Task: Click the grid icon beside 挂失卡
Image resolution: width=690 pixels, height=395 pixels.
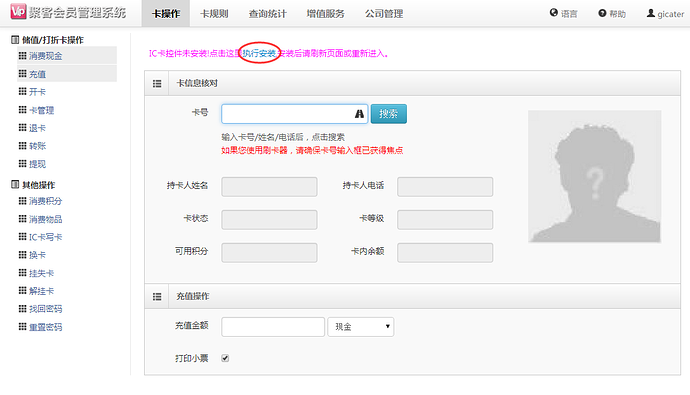Action: click(x=22, y=273)
